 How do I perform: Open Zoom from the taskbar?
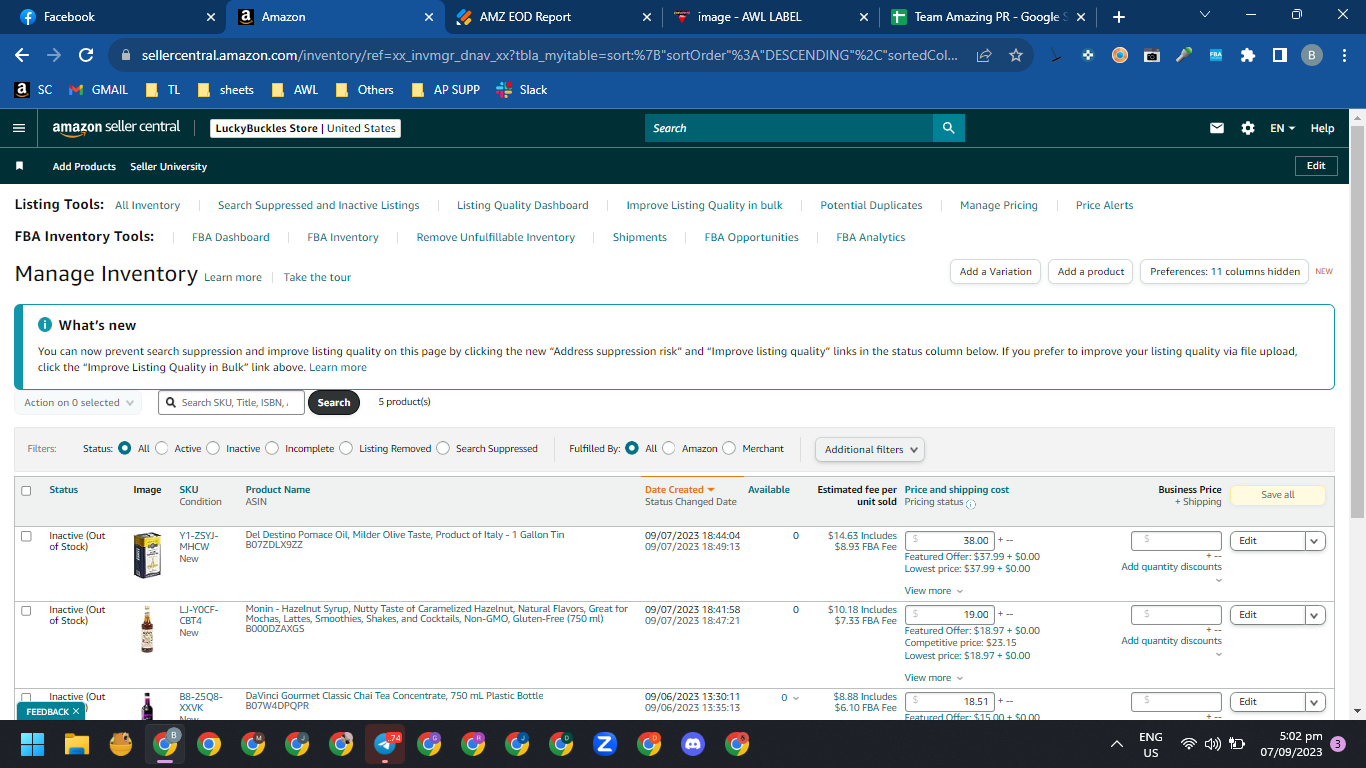(x=604, y=744)
